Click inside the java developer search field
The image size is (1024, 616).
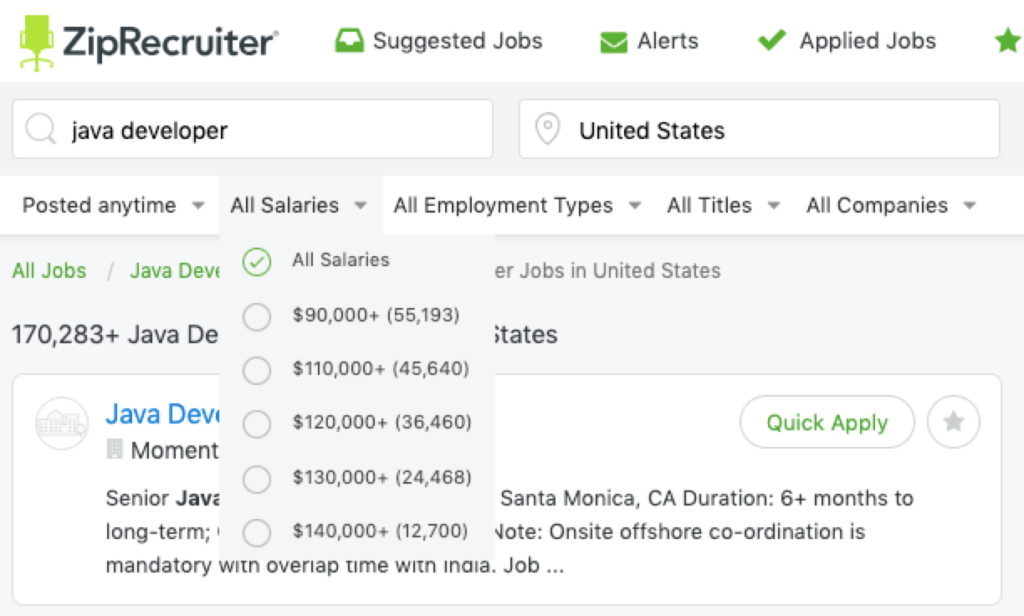click(x=250, y=129)
